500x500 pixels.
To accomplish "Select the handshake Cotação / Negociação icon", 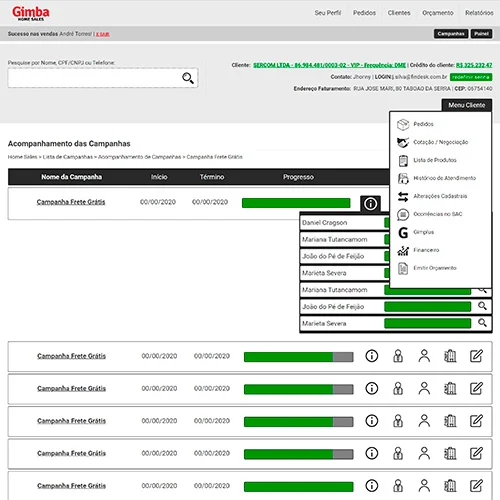I will [x=403, y=142].
